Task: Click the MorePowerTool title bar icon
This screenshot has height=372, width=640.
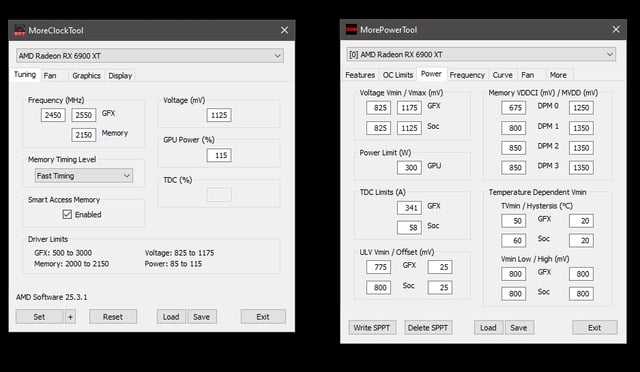Action: [351, 29]
